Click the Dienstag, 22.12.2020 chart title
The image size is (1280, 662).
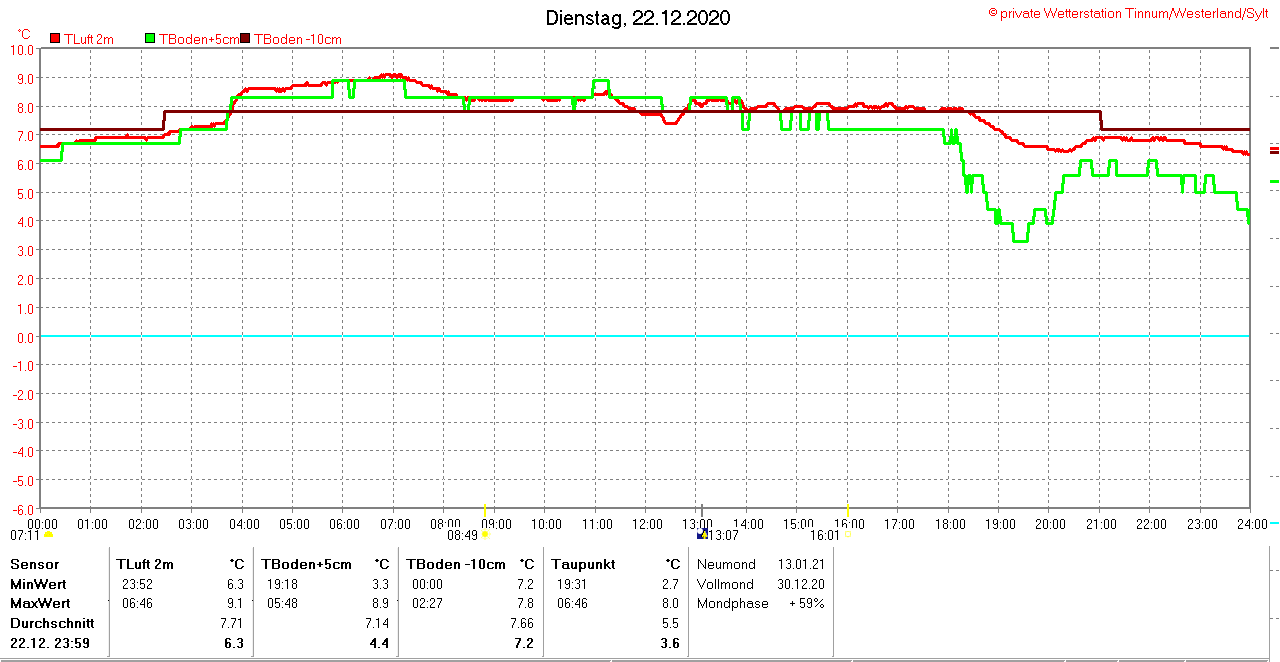[x=637, y=18]
